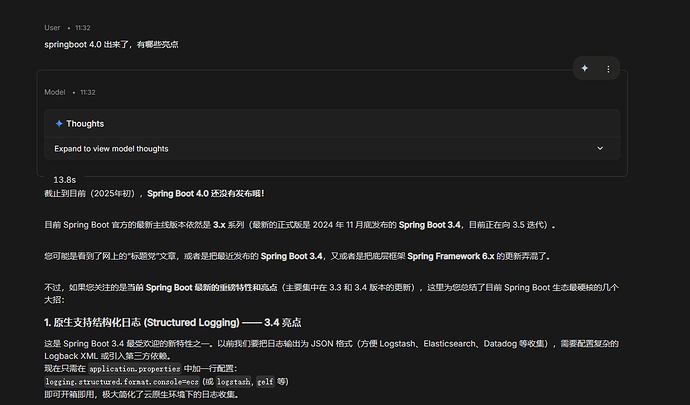Click the user message timestamp 11:32

point(83,28)
